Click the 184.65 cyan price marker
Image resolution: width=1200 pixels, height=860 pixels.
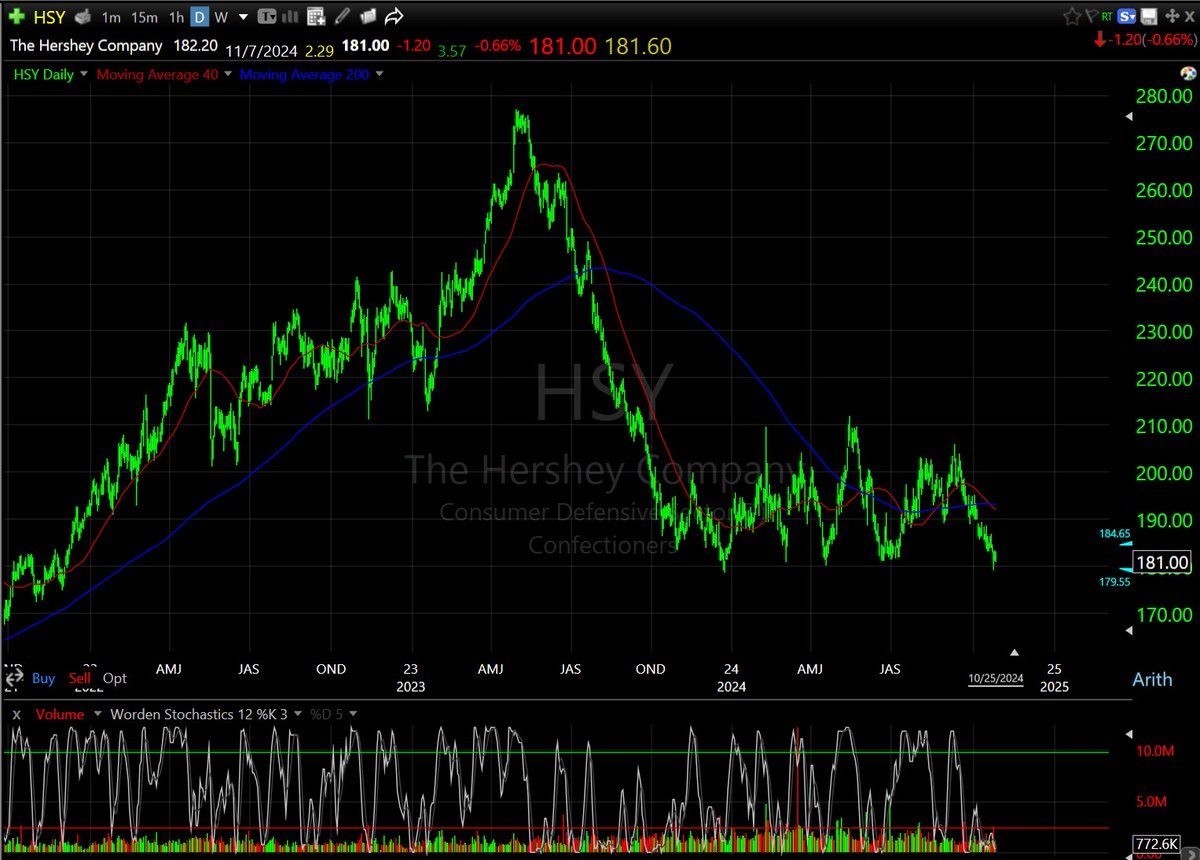[x=1117, y=536]
